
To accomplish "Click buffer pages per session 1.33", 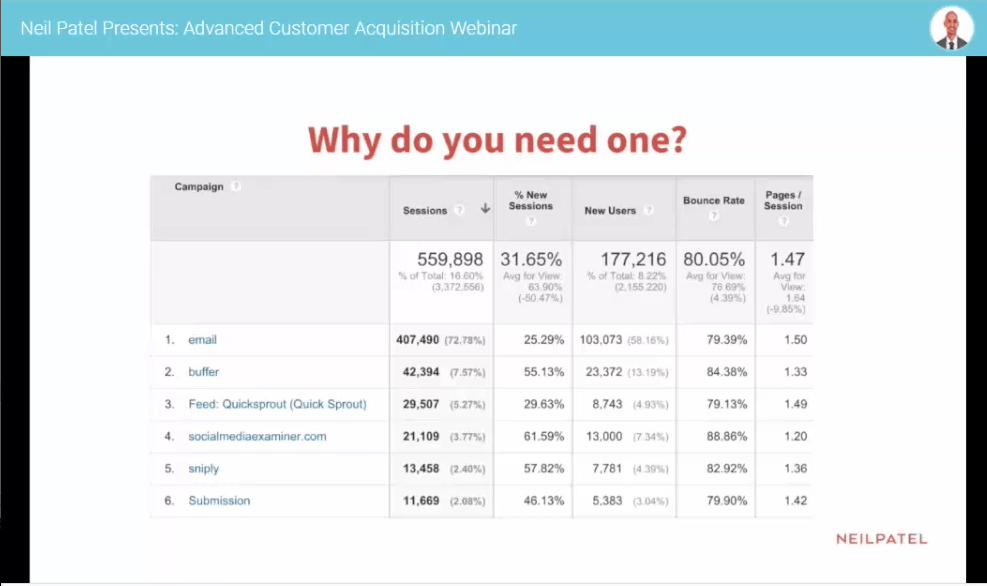I will coord(796,372).
